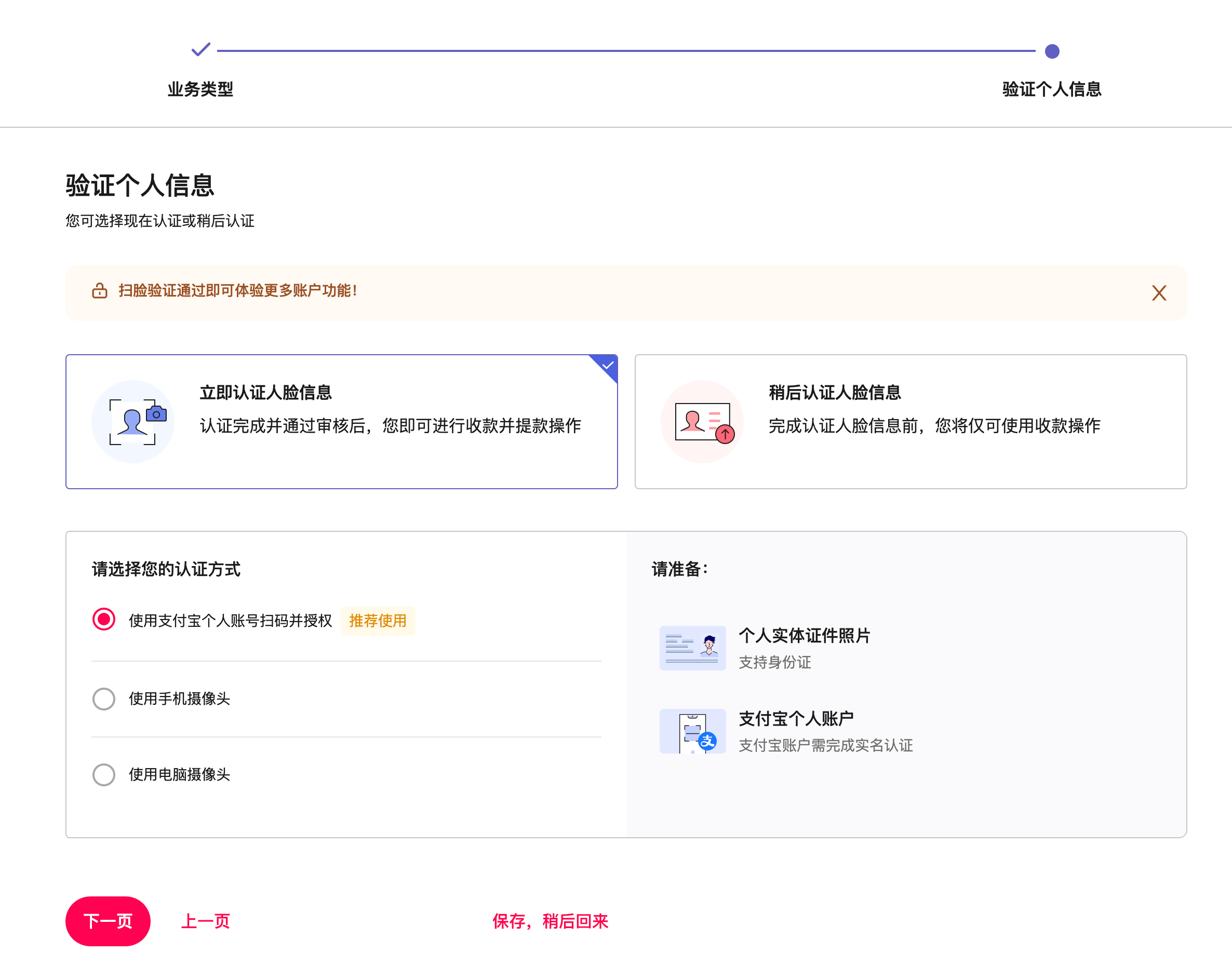This screenshot has height=966, width=1232.
Task: Choose 立即认证人脸信息 card
Action: click(x=341, y=422)
